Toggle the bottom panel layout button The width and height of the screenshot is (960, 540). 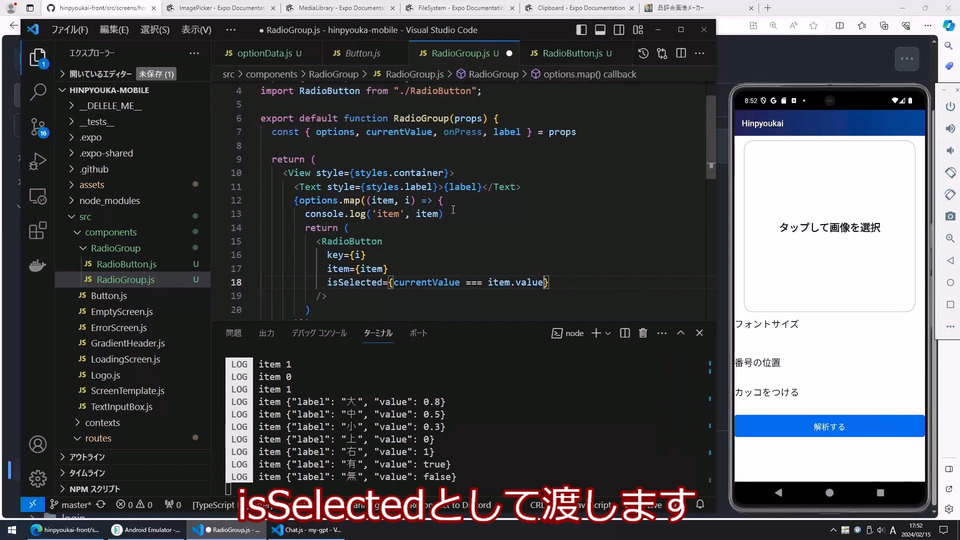600,29
